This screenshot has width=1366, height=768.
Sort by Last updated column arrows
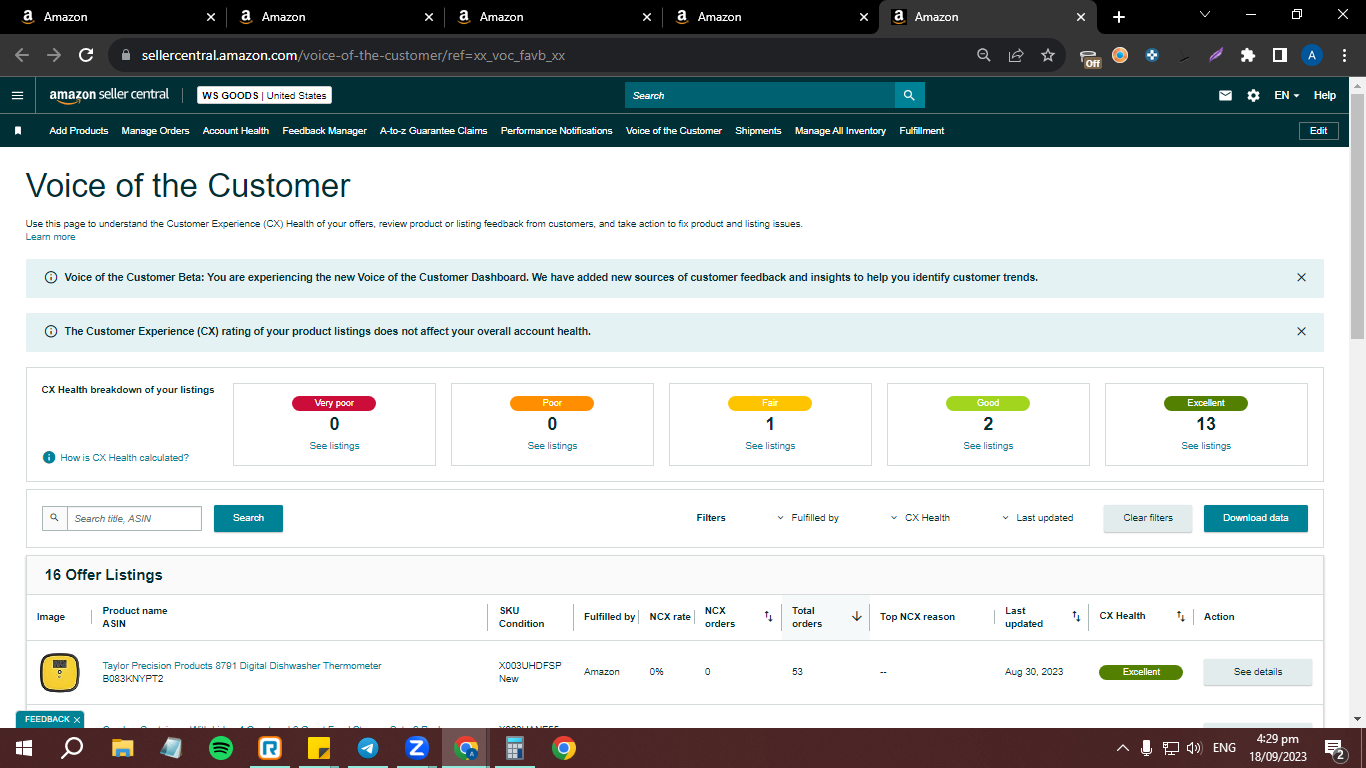[x=1076, y=617]
